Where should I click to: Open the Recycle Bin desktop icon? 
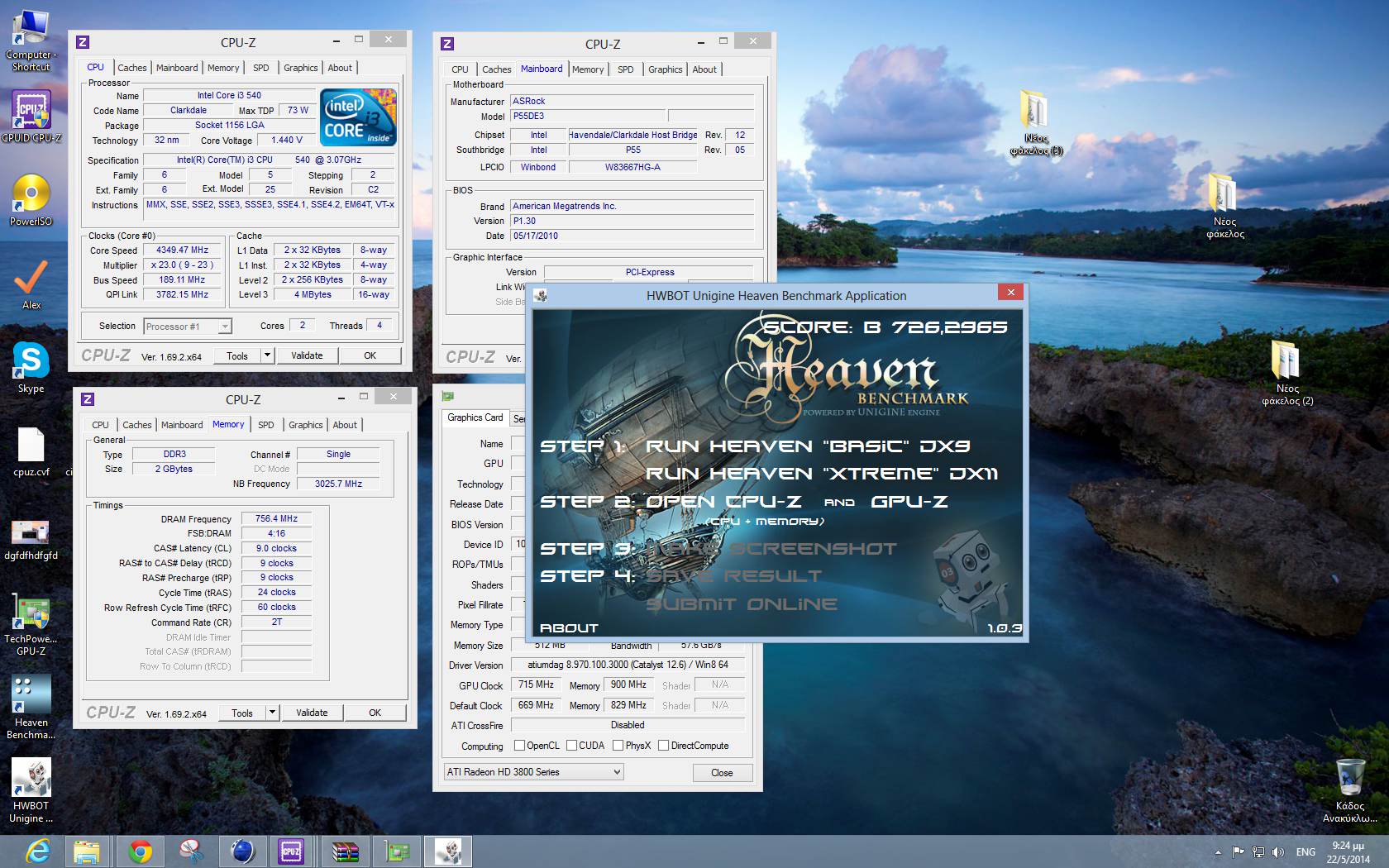tap(1349, 789)
